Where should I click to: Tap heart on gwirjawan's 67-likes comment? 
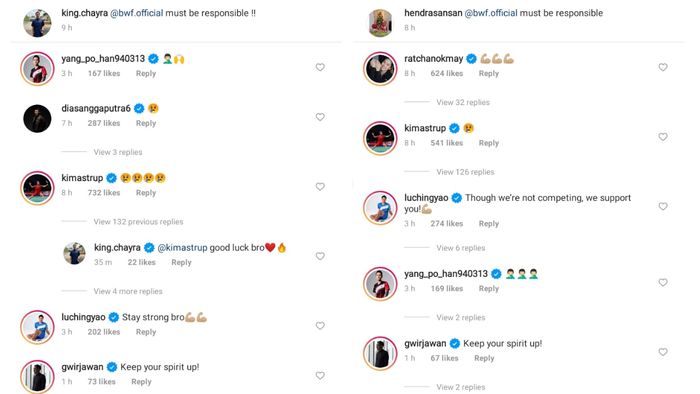coord(663,352)
